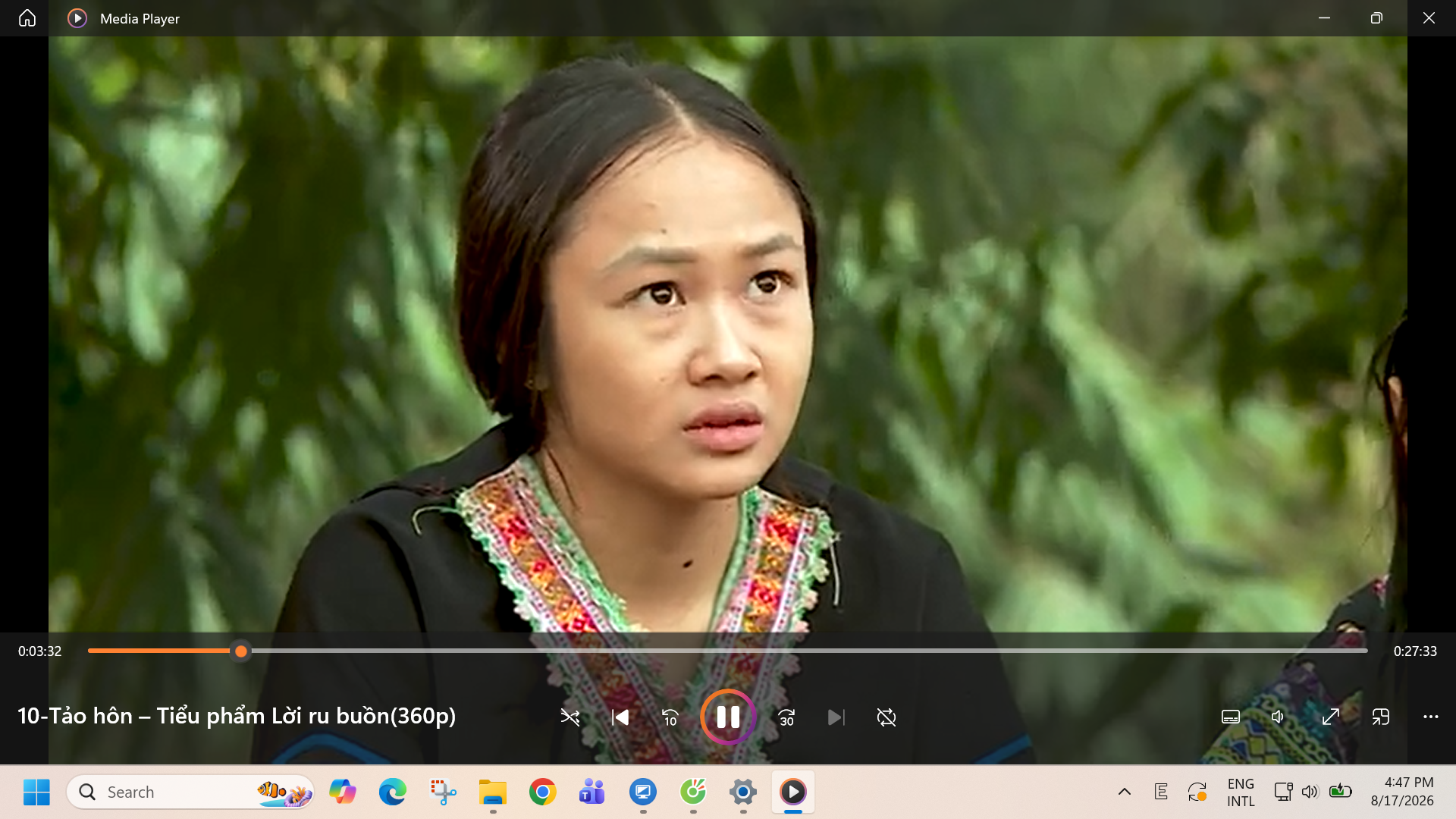Open the volume control
Image resolution: width=1456 pixels, height=819 pixels.
tap(1279, 717)
